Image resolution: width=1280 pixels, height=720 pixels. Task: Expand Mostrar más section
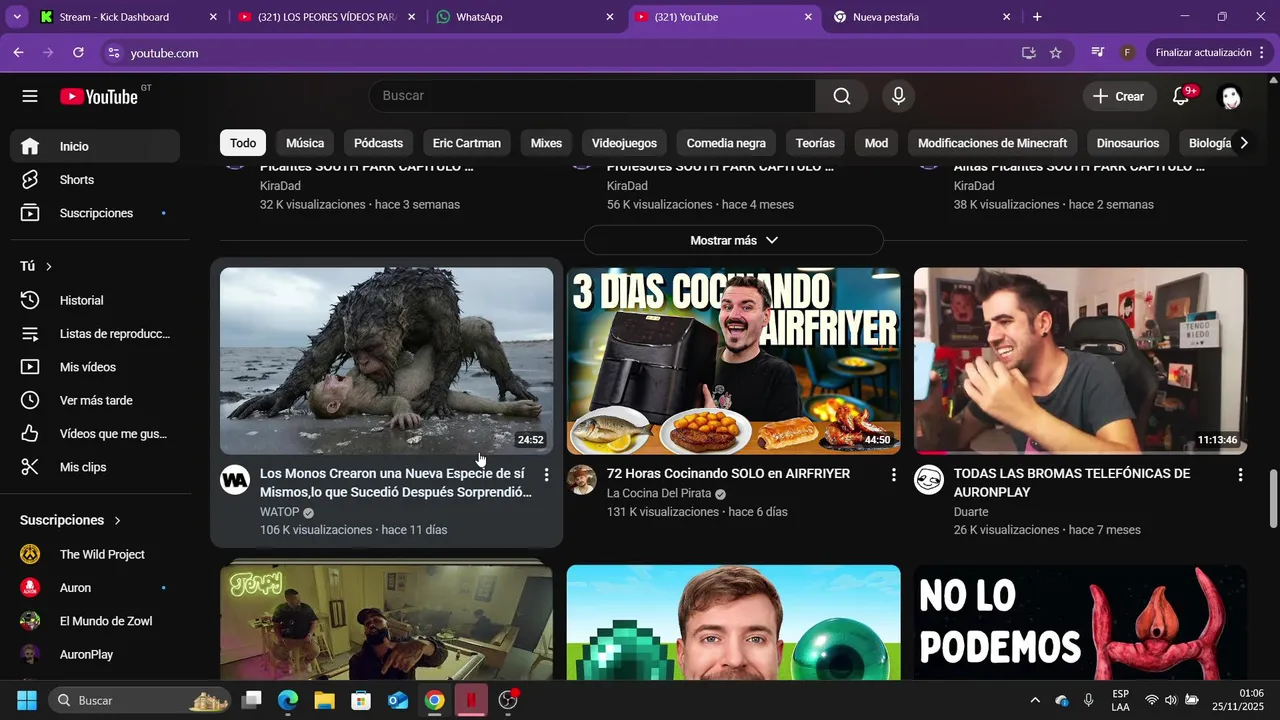734,240
